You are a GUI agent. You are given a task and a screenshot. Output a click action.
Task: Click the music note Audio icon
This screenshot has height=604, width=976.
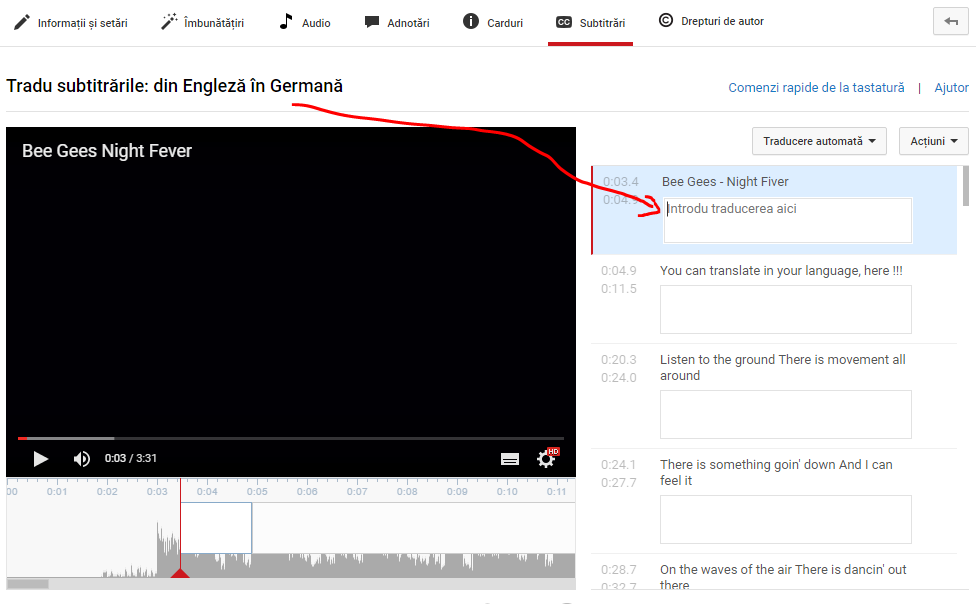[286, 21]
